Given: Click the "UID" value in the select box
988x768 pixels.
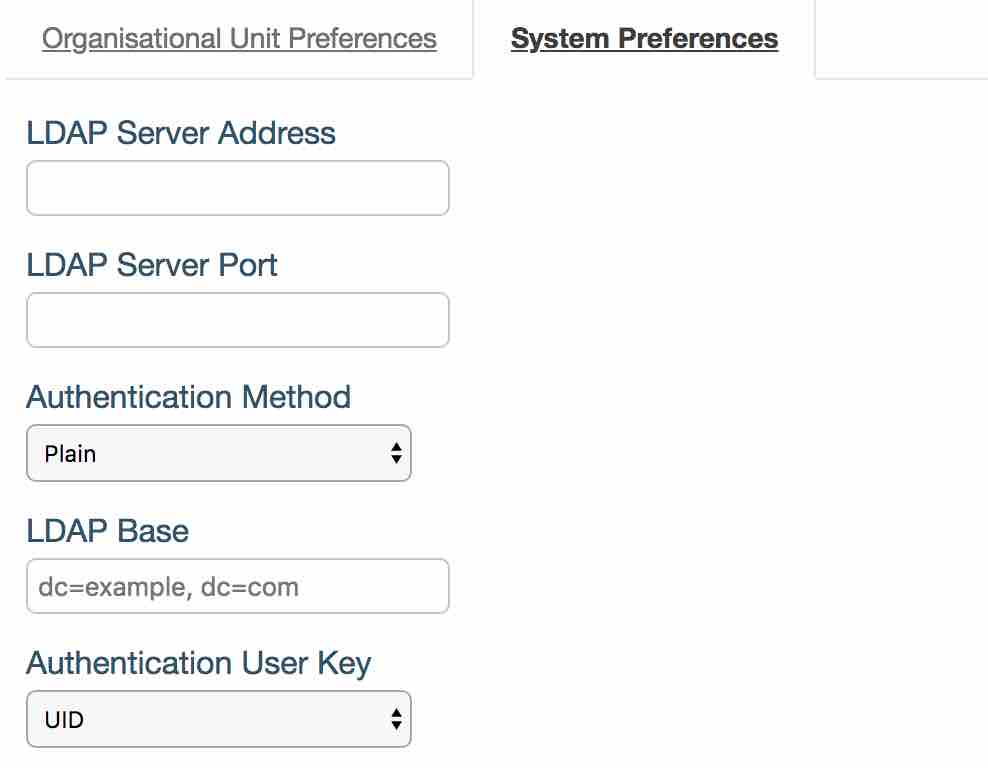Looking at the screenshot, I should [64, 719].
